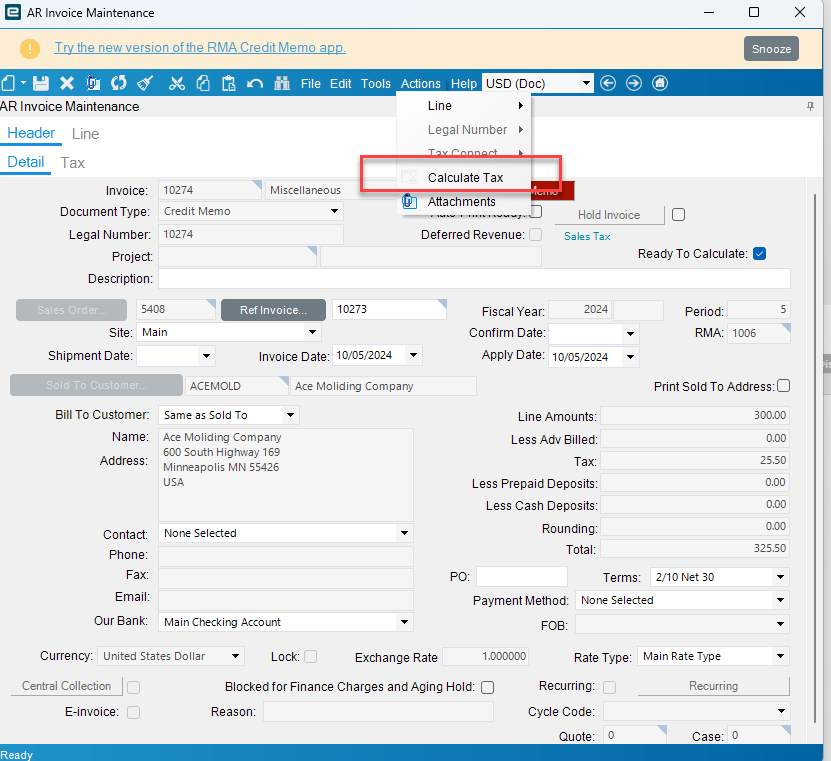This screenshot has height=761, width=831.
Task: Click the Search binoculars icon
Action: coord(281,83)
